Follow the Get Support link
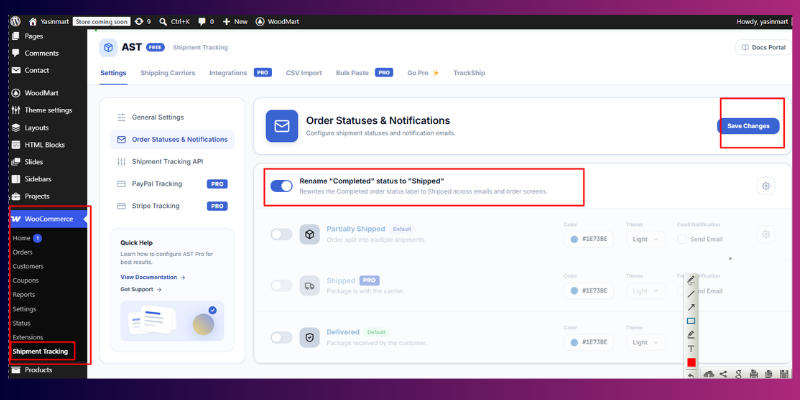Screen dimensions: 800x400 click(x=141, y=289)
